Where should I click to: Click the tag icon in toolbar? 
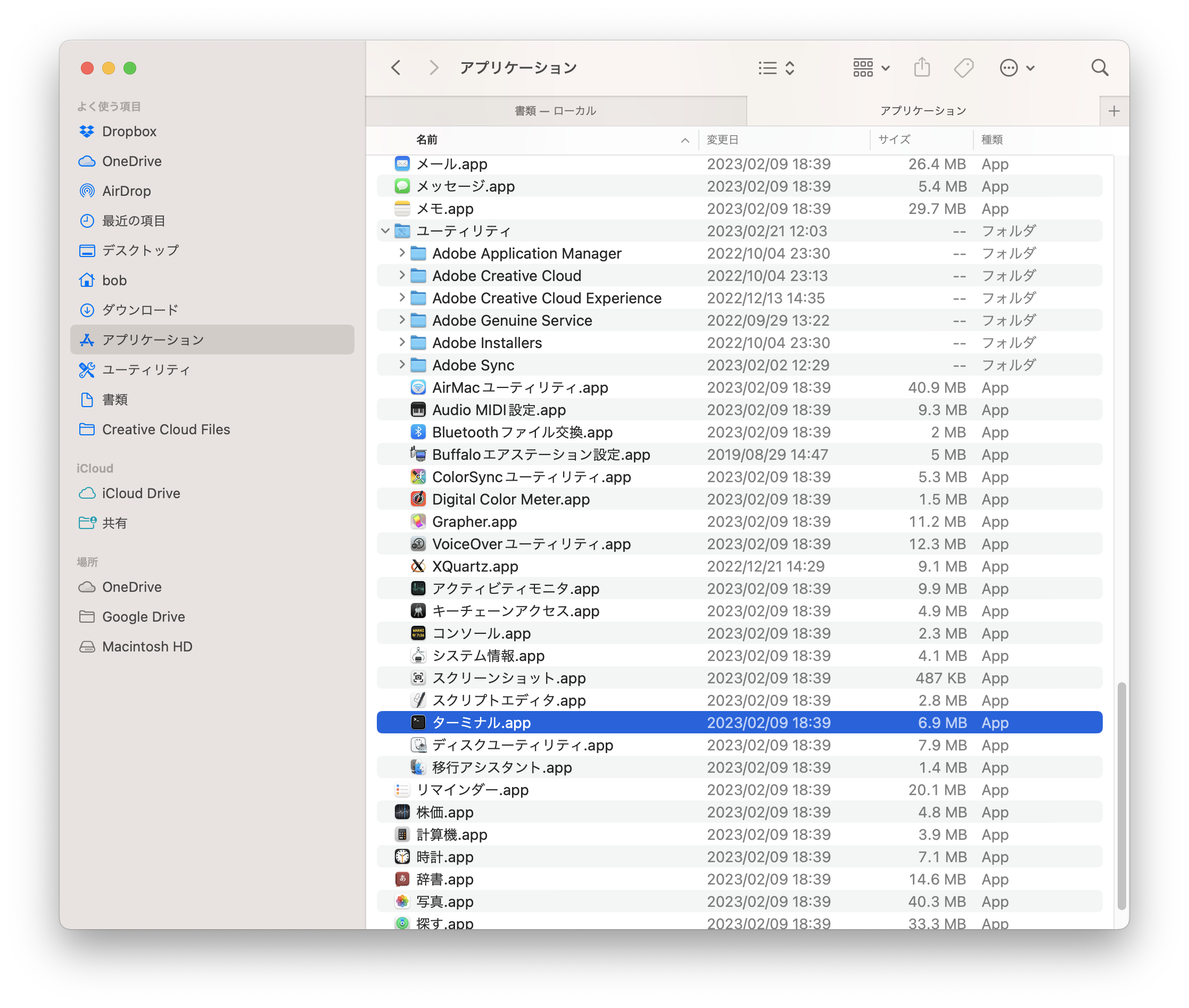coord(964,68)
